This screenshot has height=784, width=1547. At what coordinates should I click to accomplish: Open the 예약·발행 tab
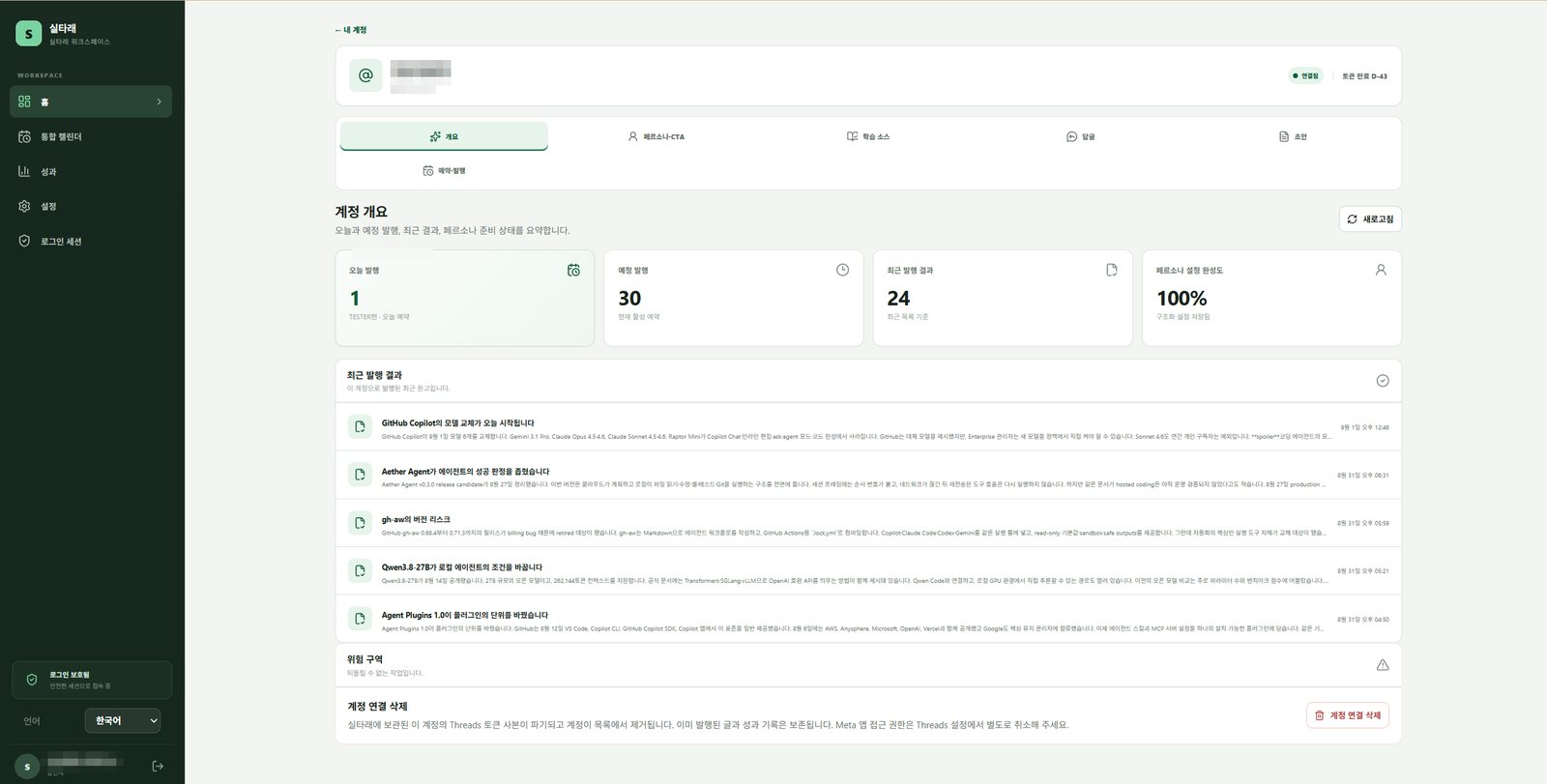[x=444, y=170]
